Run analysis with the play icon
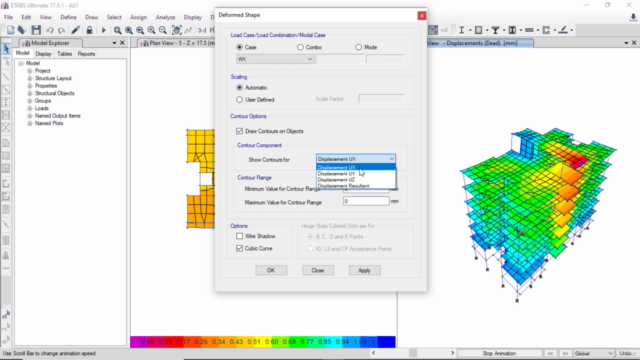Viewport: 640px width, 360px height. (103, 30)
